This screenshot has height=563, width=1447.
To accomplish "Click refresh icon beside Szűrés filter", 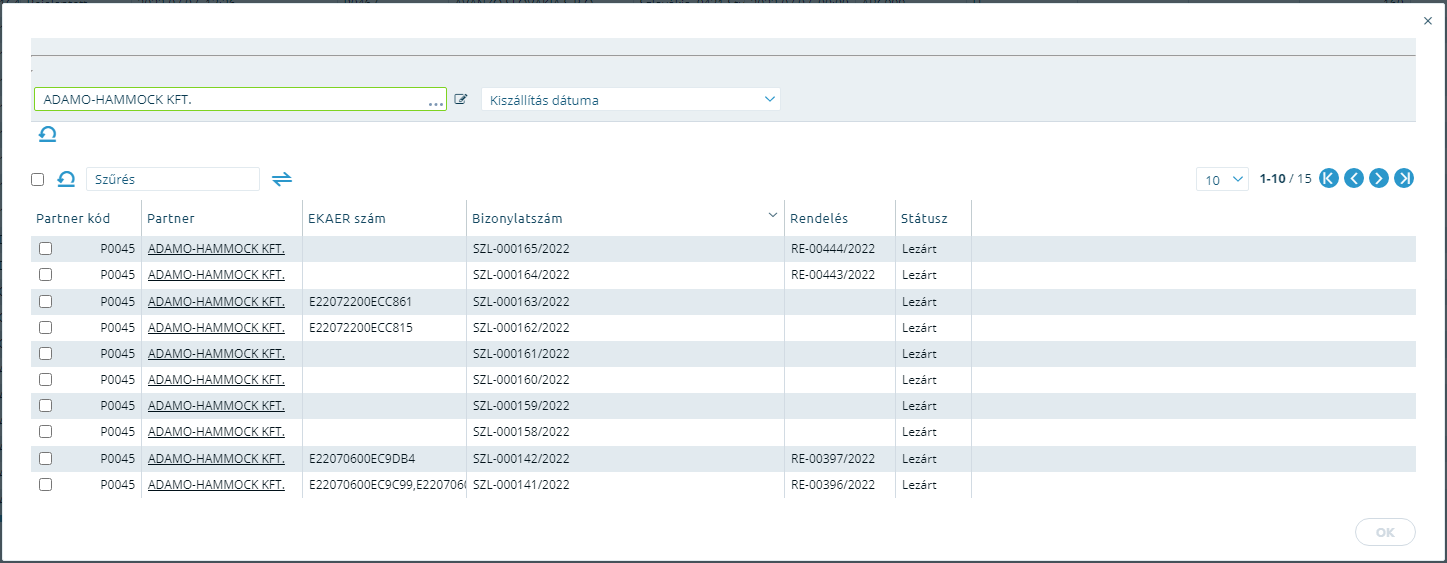I will coord(66,179).
